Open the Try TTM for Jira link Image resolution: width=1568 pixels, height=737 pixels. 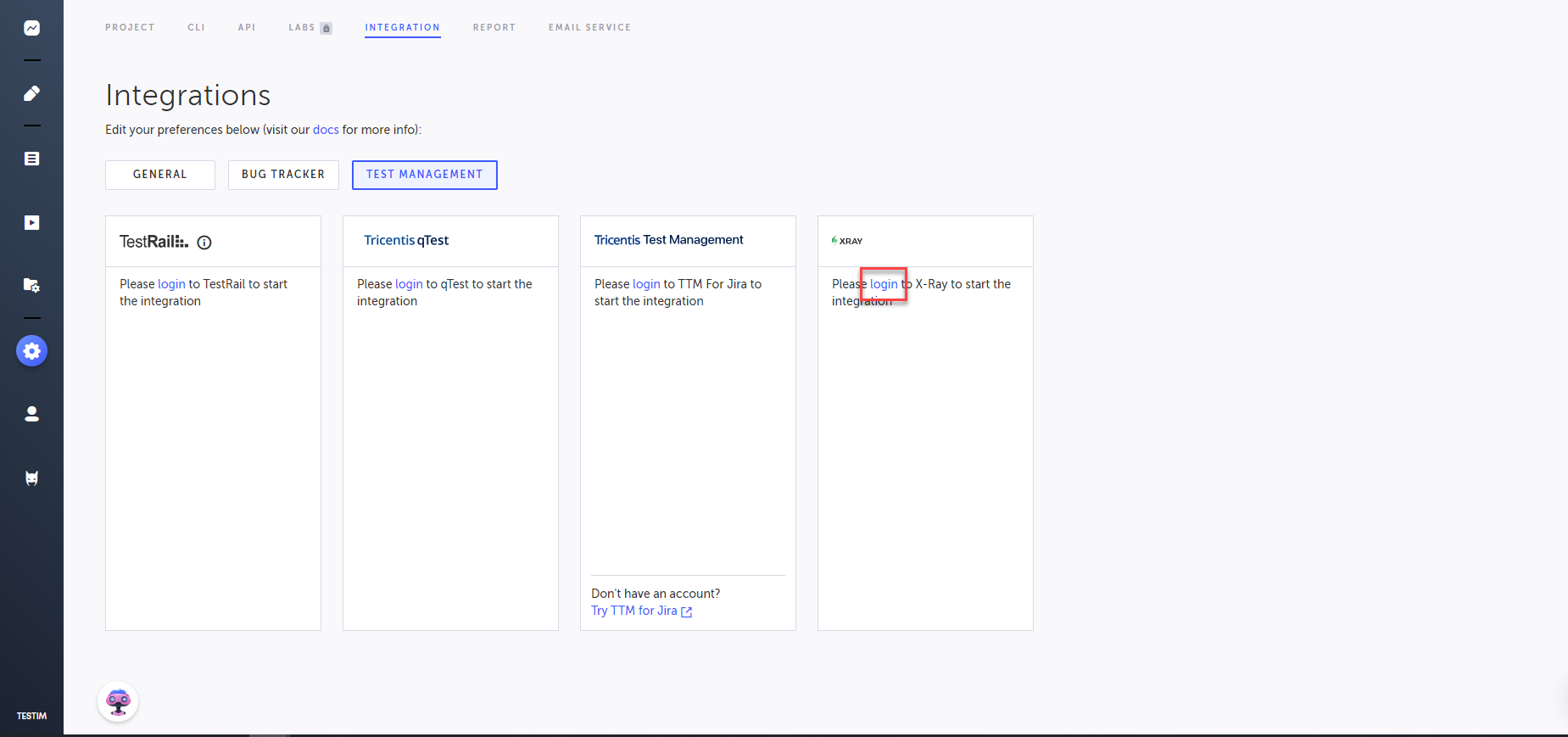tap(641, 611)
